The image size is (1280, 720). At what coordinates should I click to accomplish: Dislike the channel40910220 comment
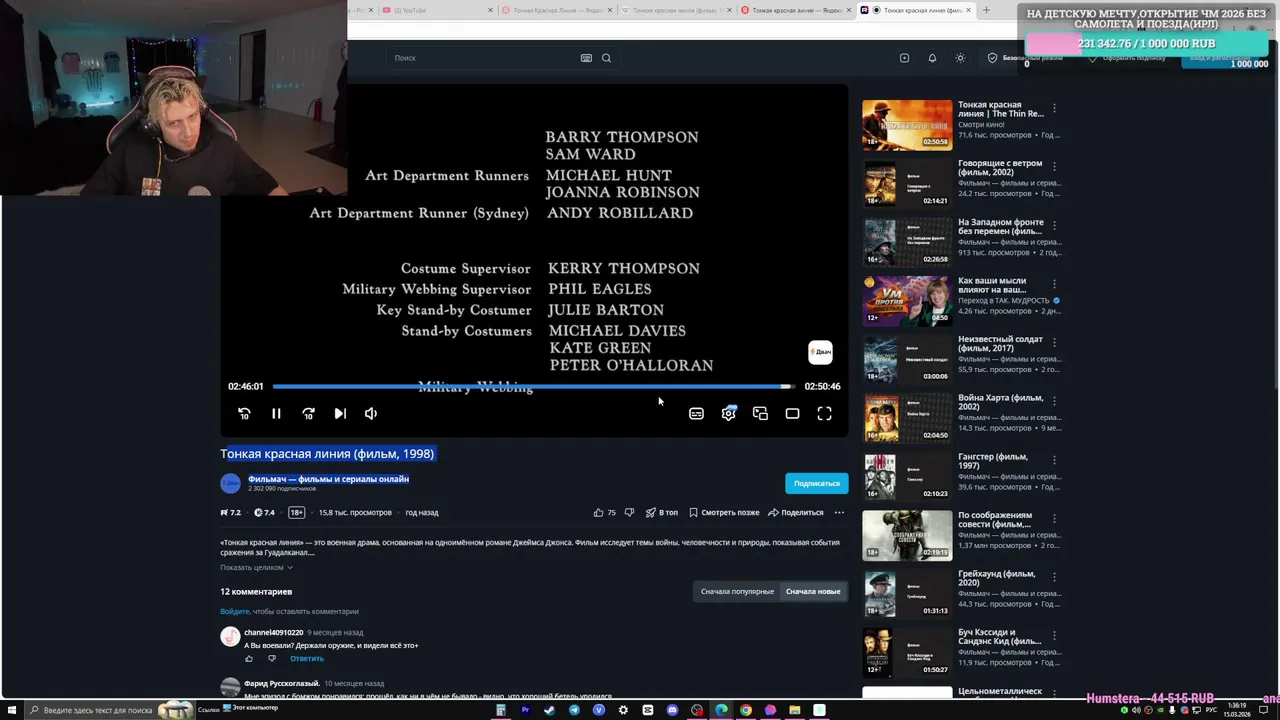coord(271,658)
